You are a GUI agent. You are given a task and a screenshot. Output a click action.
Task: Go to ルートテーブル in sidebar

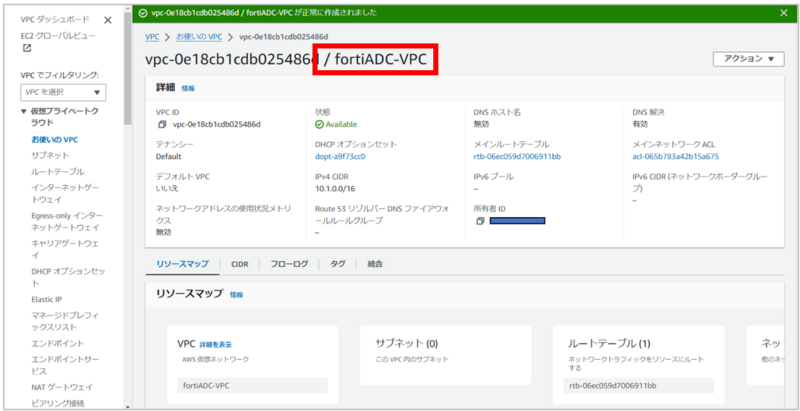pos(58,171)
